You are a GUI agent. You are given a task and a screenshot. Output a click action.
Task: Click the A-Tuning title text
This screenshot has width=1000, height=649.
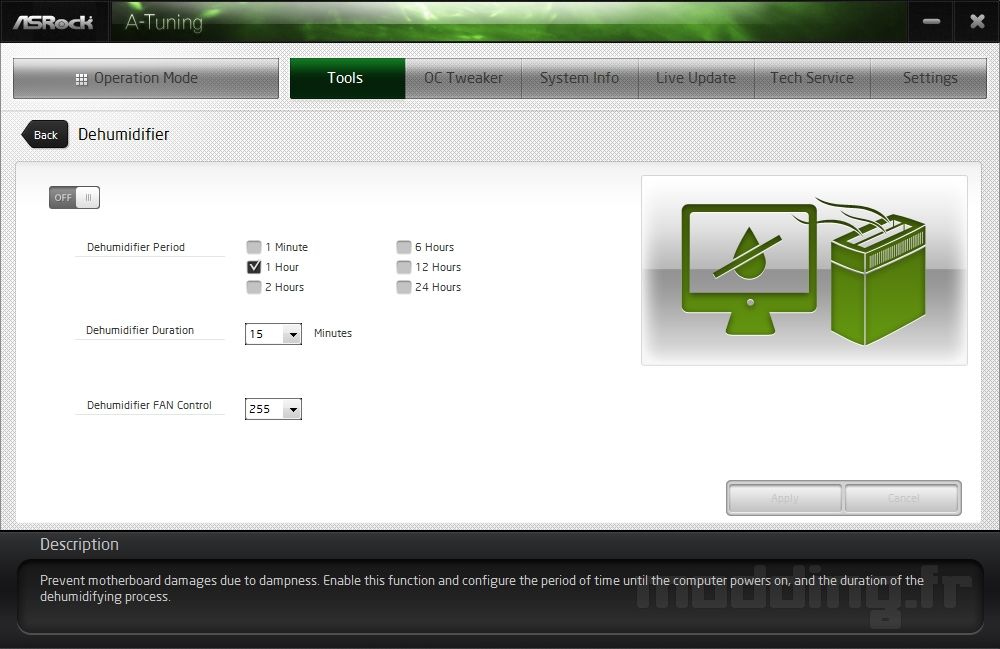point(164,22)
